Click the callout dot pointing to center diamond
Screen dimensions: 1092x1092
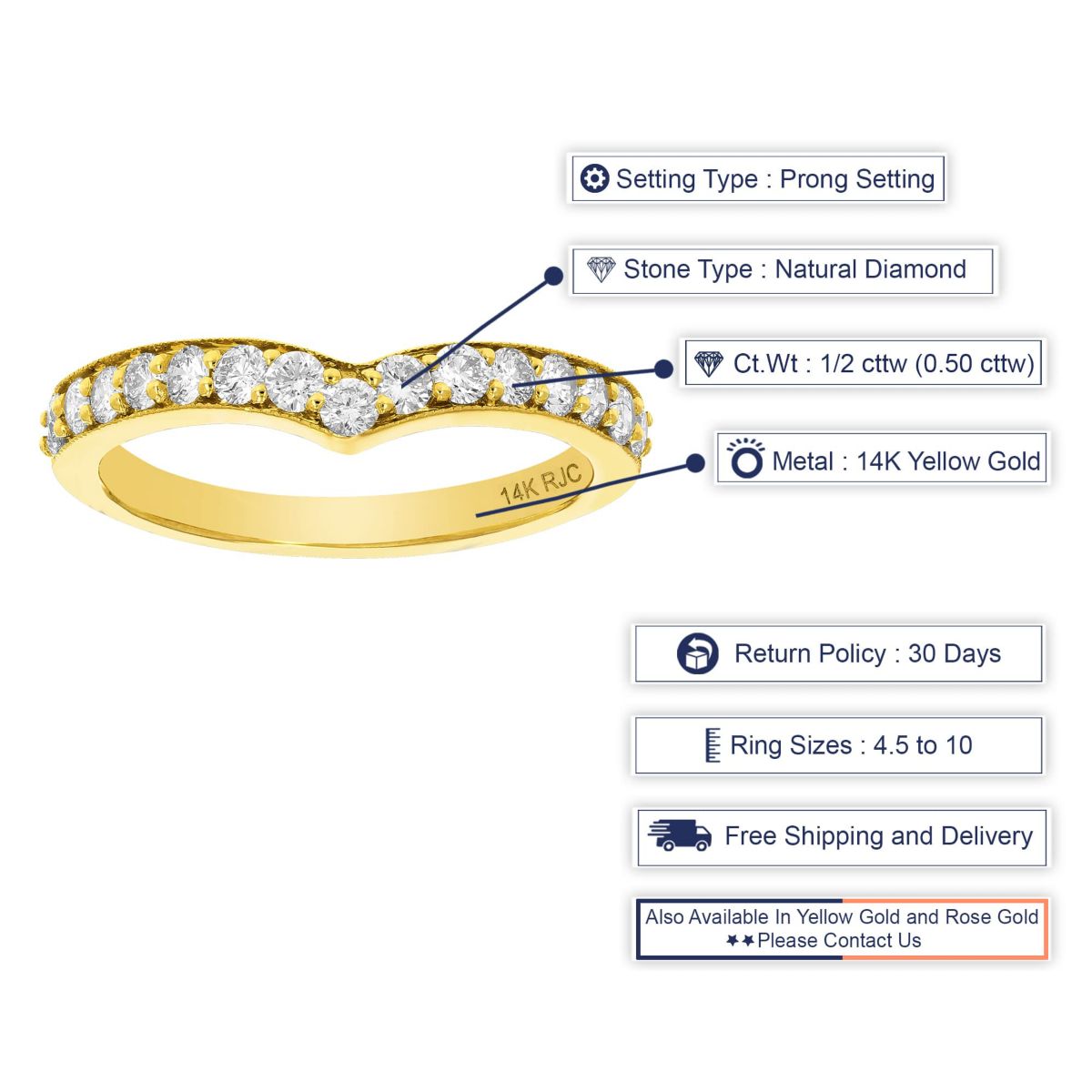point(553,276)
